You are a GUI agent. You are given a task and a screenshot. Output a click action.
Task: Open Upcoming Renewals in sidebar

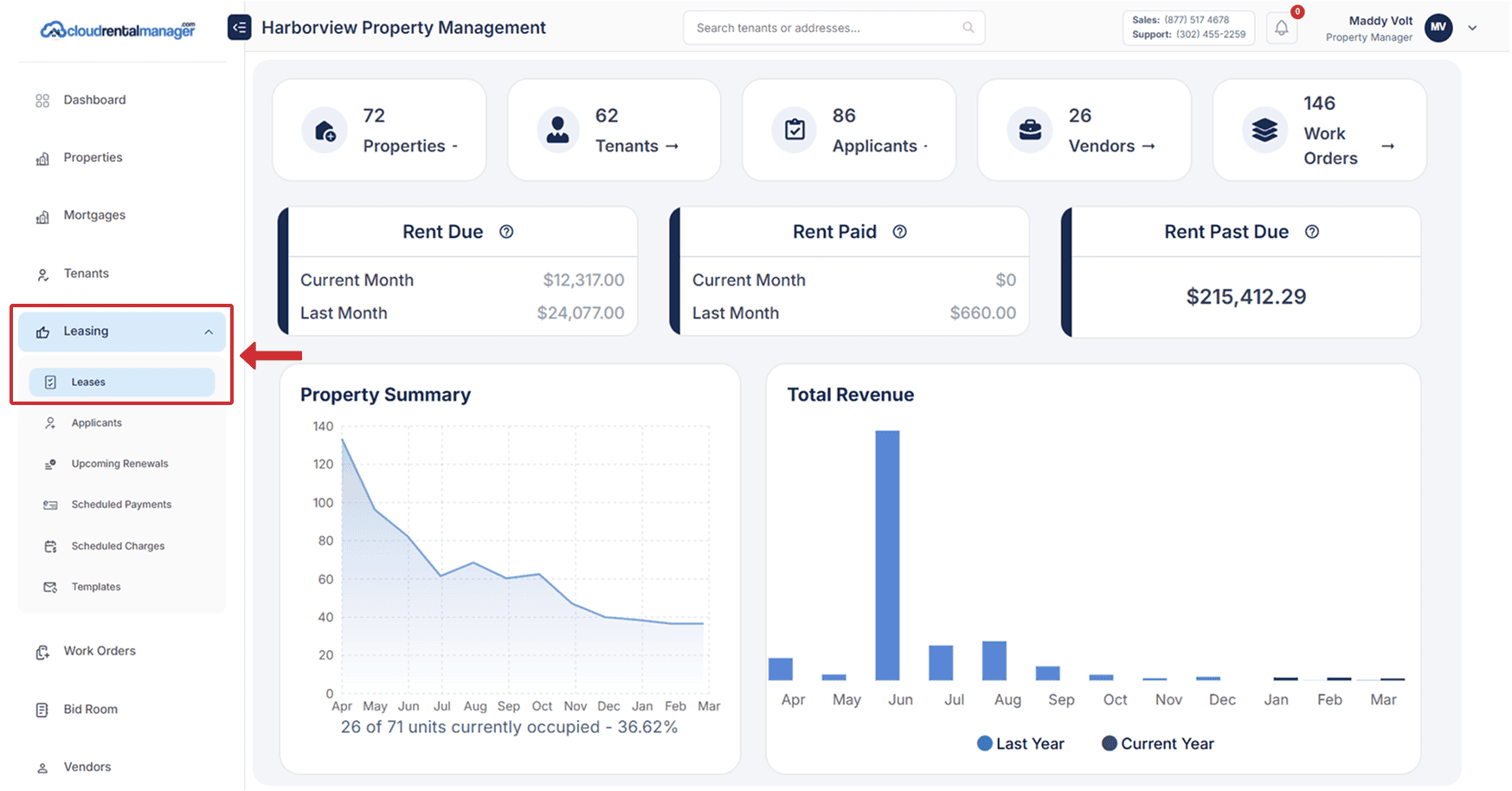(x=119, y=464)
